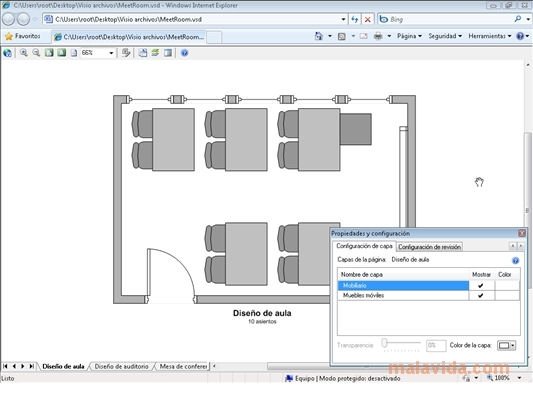
Task: Click the vertical scrollbar up arrow
Action: point(528,65)
